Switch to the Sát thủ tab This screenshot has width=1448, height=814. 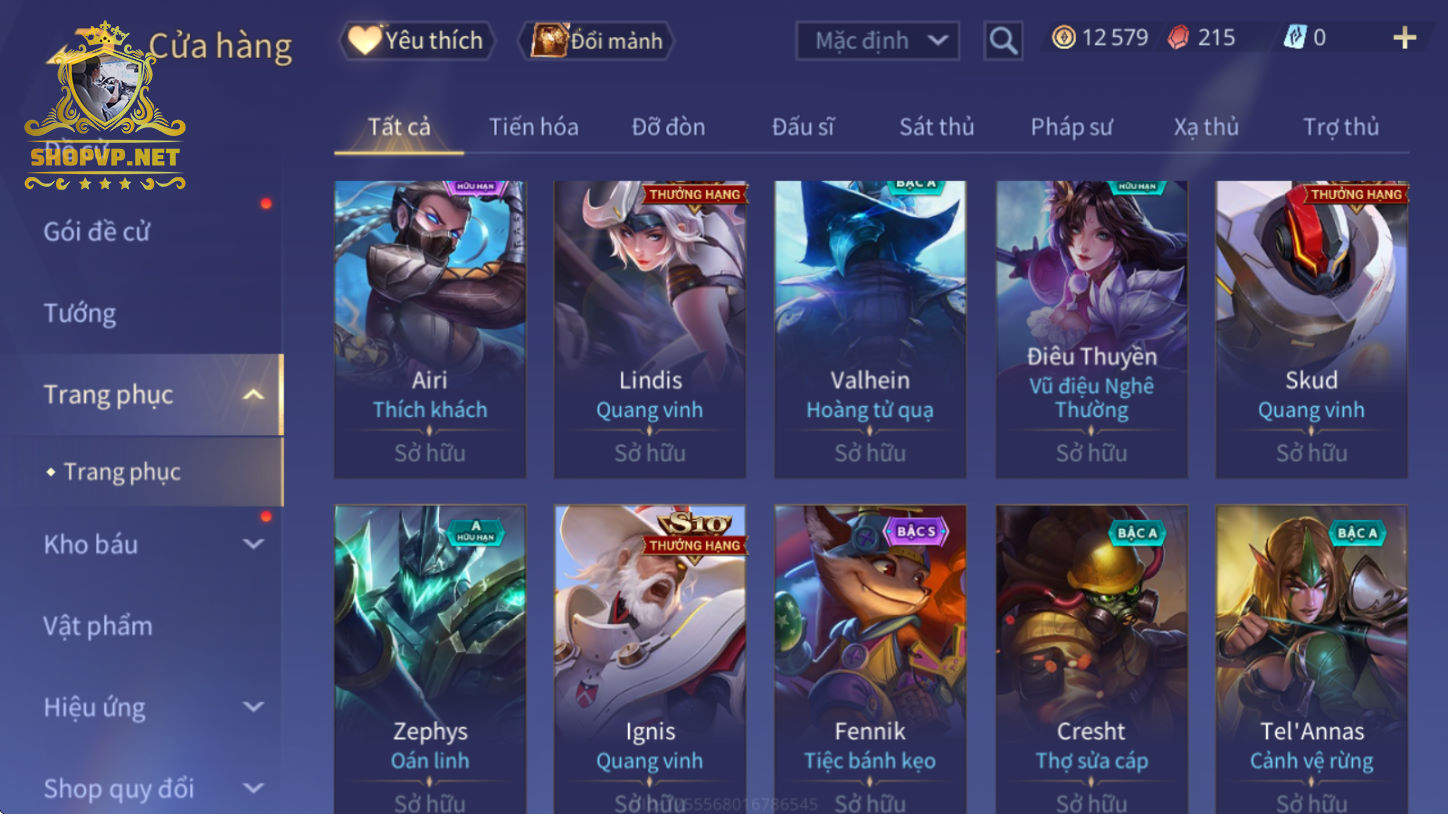pyautogui.click(x=936, y=127)
